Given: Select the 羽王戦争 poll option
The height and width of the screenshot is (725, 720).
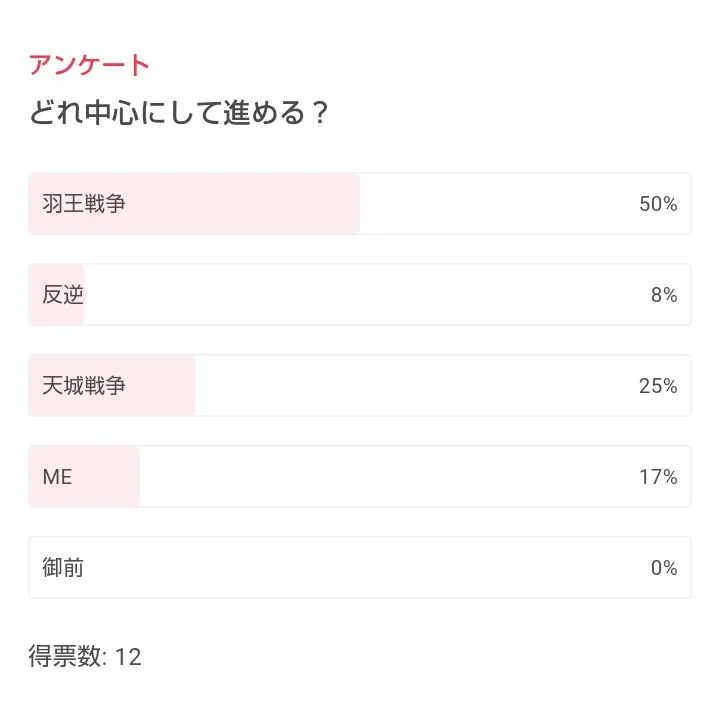Looking at the screenshot, I should click(84, 204).
